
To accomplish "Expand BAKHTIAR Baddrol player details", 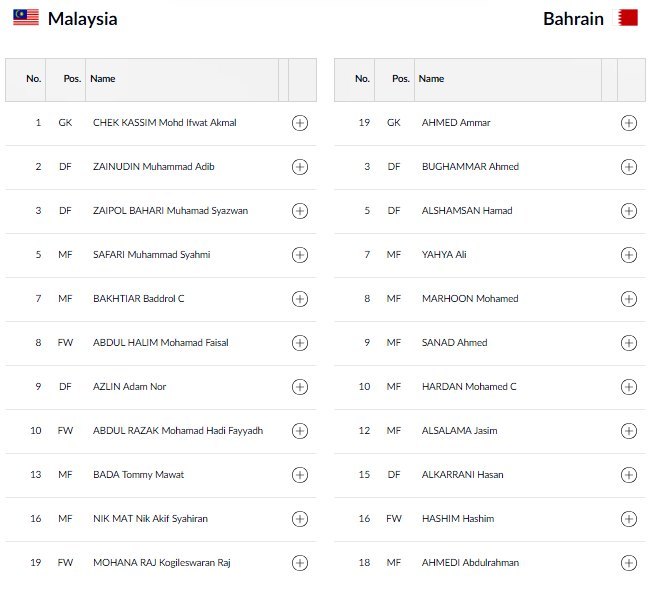I will [299, 299].
